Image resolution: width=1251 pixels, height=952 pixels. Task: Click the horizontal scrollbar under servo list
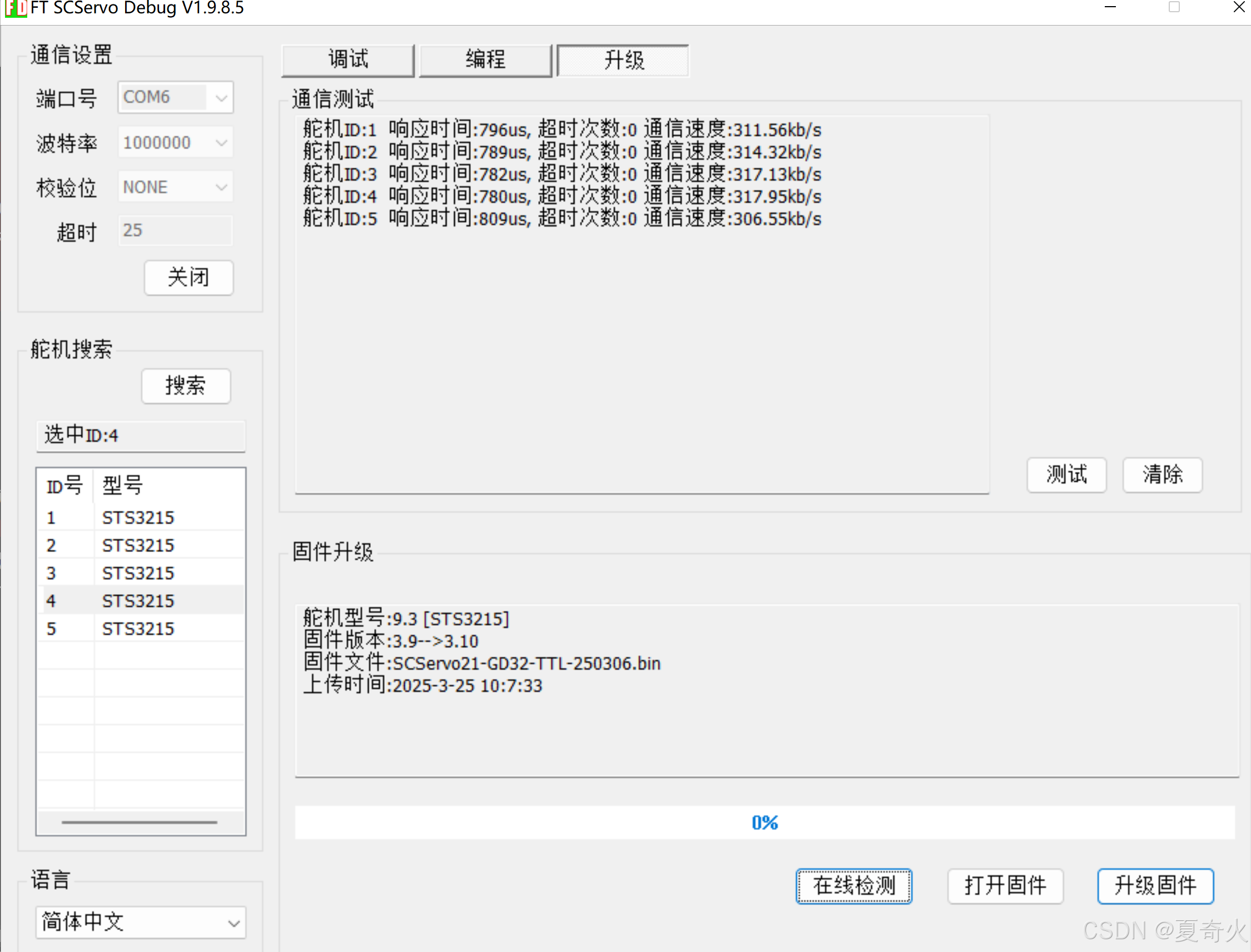click(x=140, y=821)
